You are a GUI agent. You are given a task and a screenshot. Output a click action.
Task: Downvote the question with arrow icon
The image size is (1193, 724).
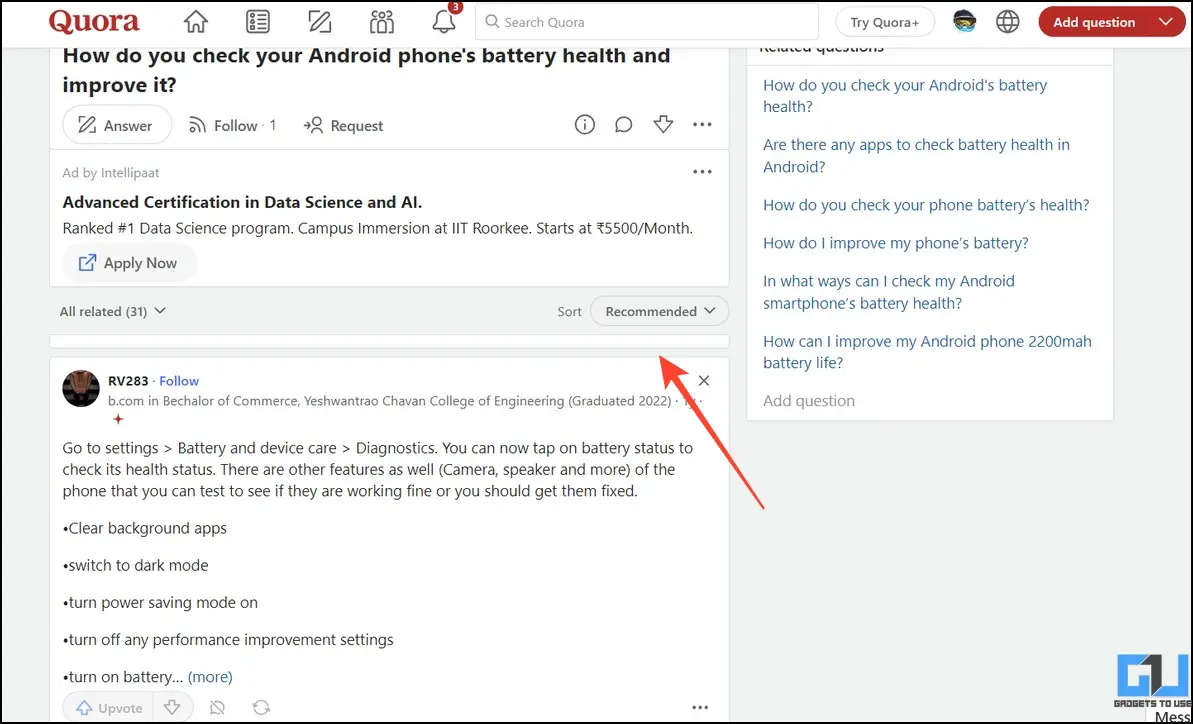pyautogui.click(x=663, y=125)
